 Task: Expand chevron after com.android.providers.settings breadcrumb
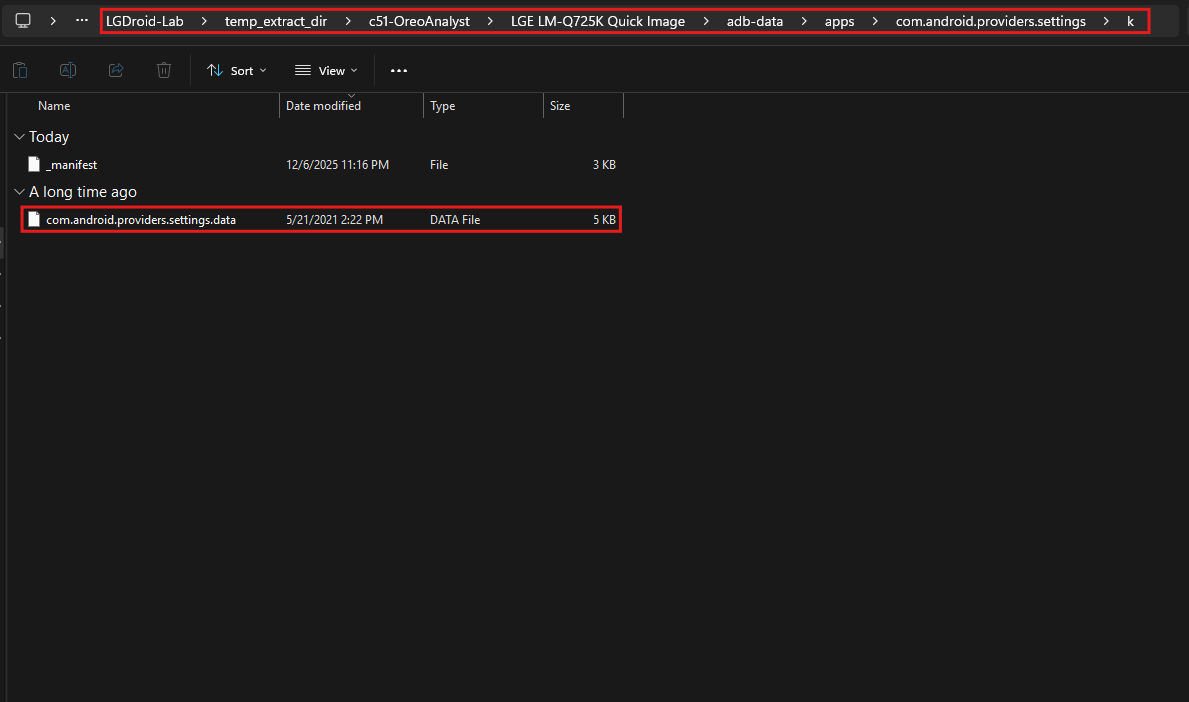(x=1106, y=21)
